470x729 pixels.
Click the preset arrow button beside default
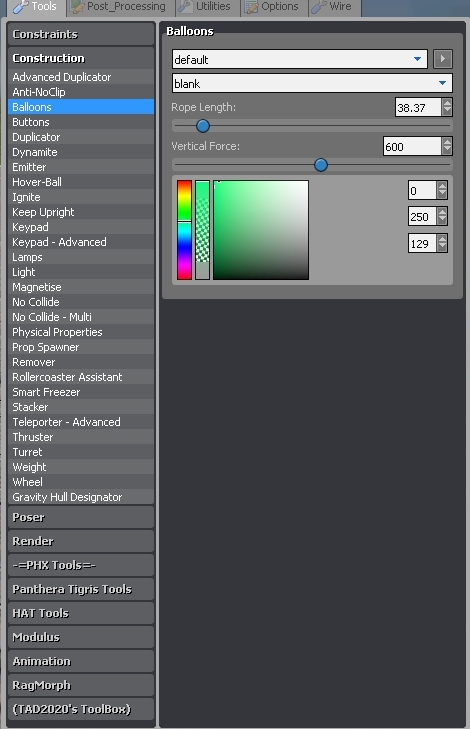tap(443, 59)
